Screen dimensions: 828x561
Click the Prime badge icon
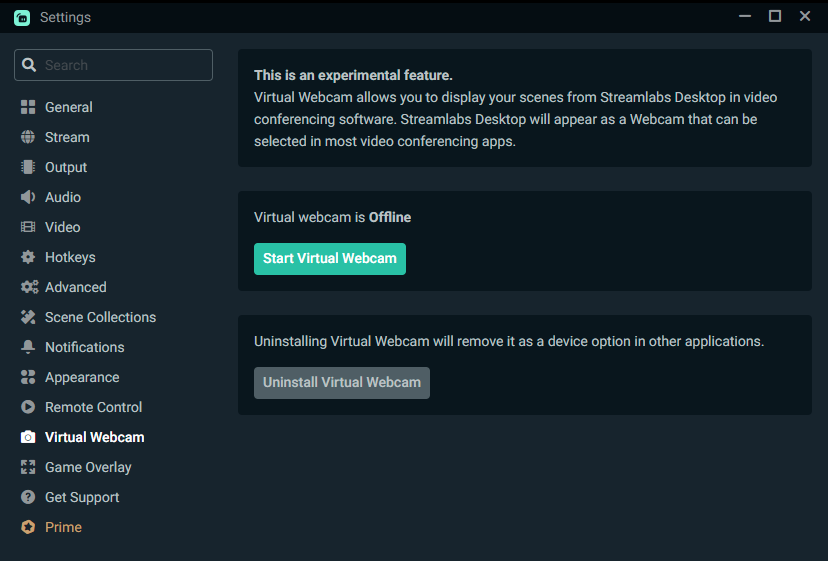click(28, 527)
